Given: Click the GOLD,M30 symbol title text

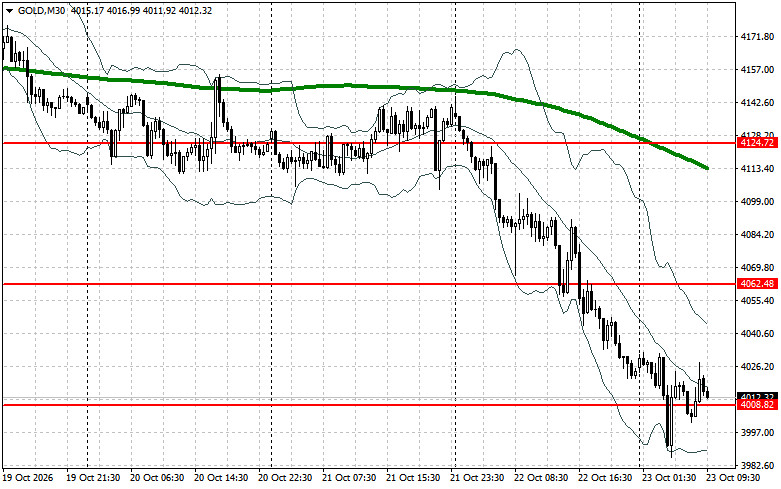Looking at the screenshot, I should click(41, 10).
